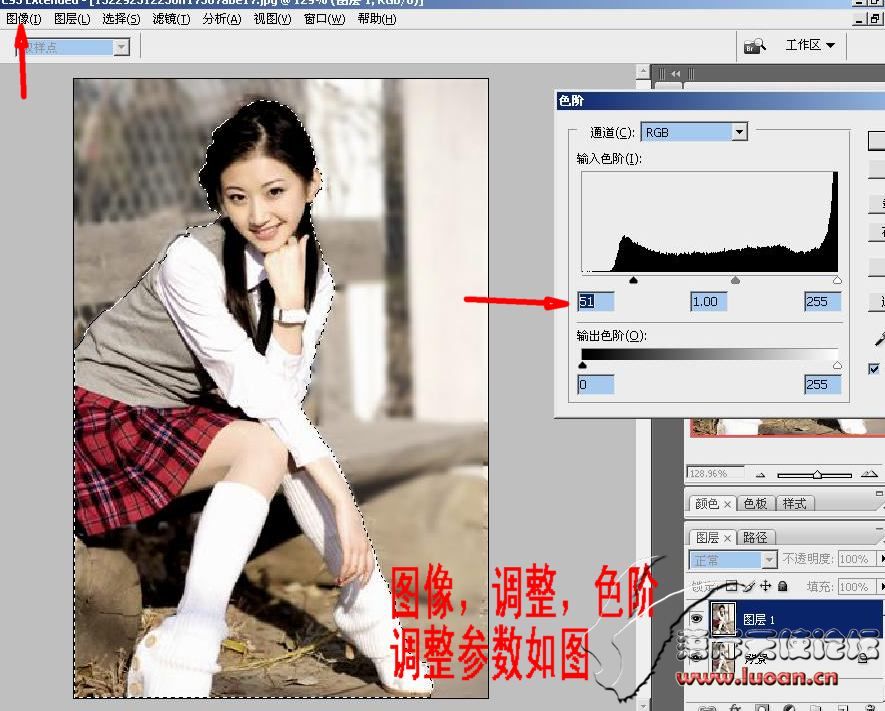Expand the 取样点 sample size dropdown
Viewport: 885px width, 711px height.
tap(121, 47)
